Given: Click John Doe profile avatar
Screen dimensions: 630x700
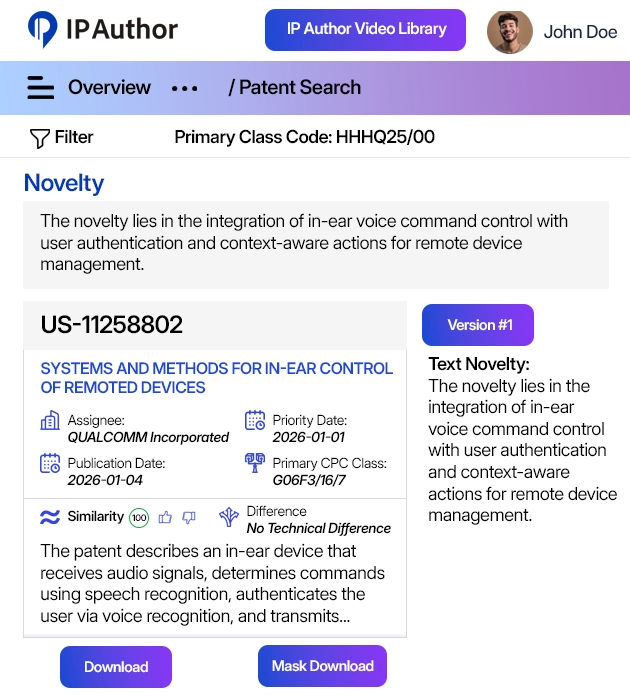Looking at the screenshot, I should (510, 32).
